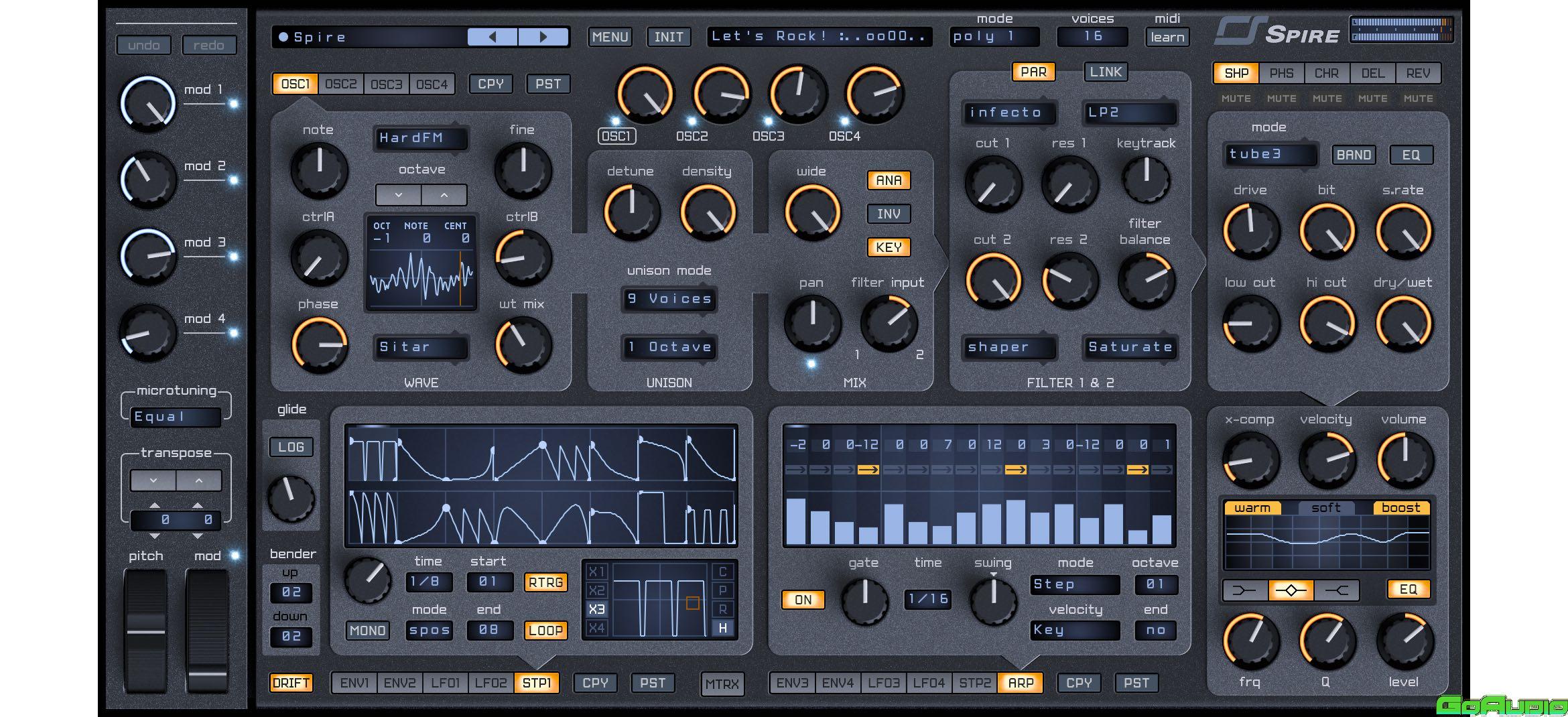Click the cut 1 filter knob
The width and height of the screenshot is (1568, 717).
click(992, 184)
